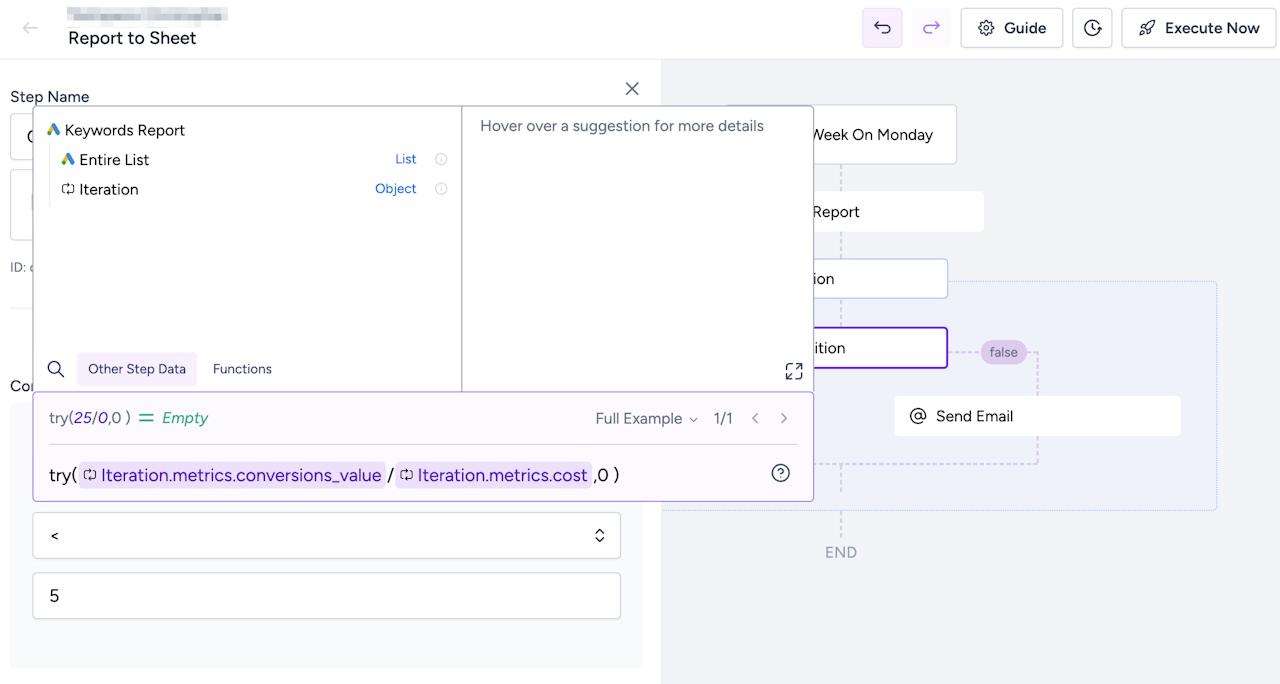Open the Guide button
Viewport: 1280px width, 684px height.
1011,28
